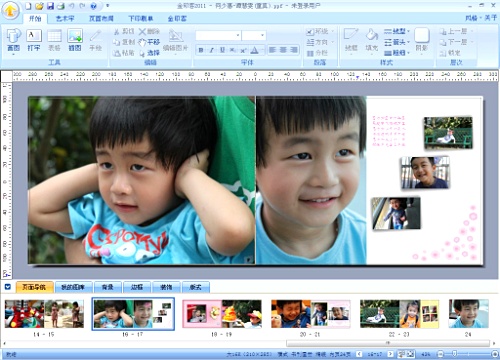Click the zoom slider handle in the status bar
Screen dimensions: 500x360
coord(454,354)
